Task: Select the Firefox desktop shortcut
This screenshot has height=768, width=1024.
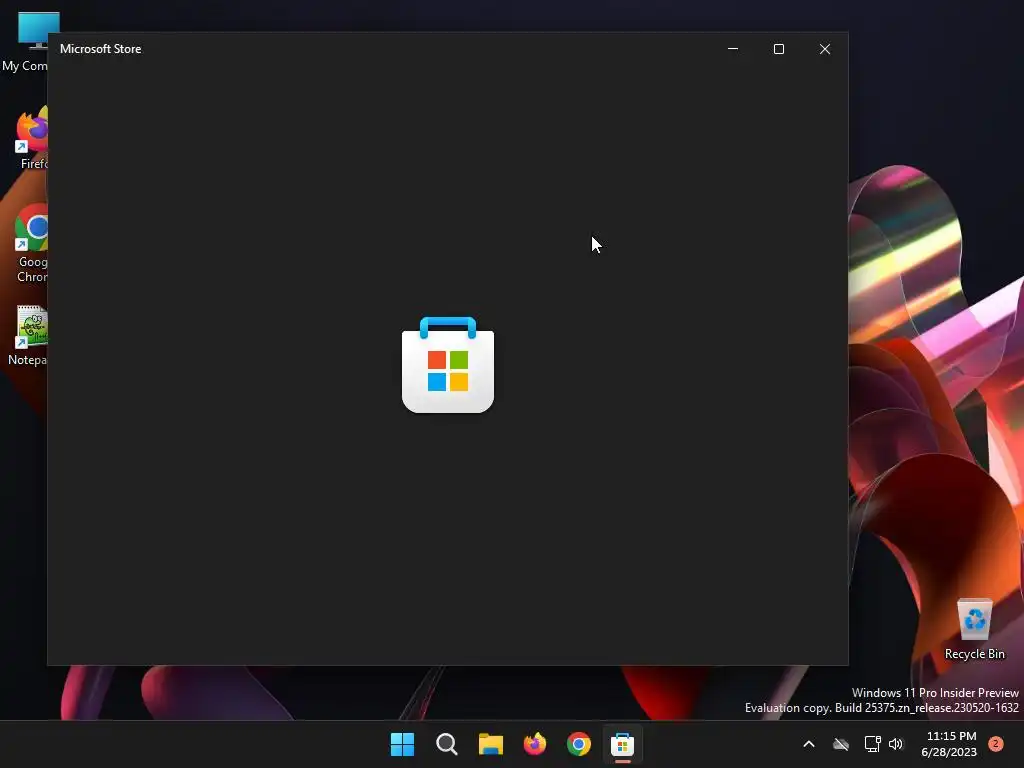Action: point(31,139)
